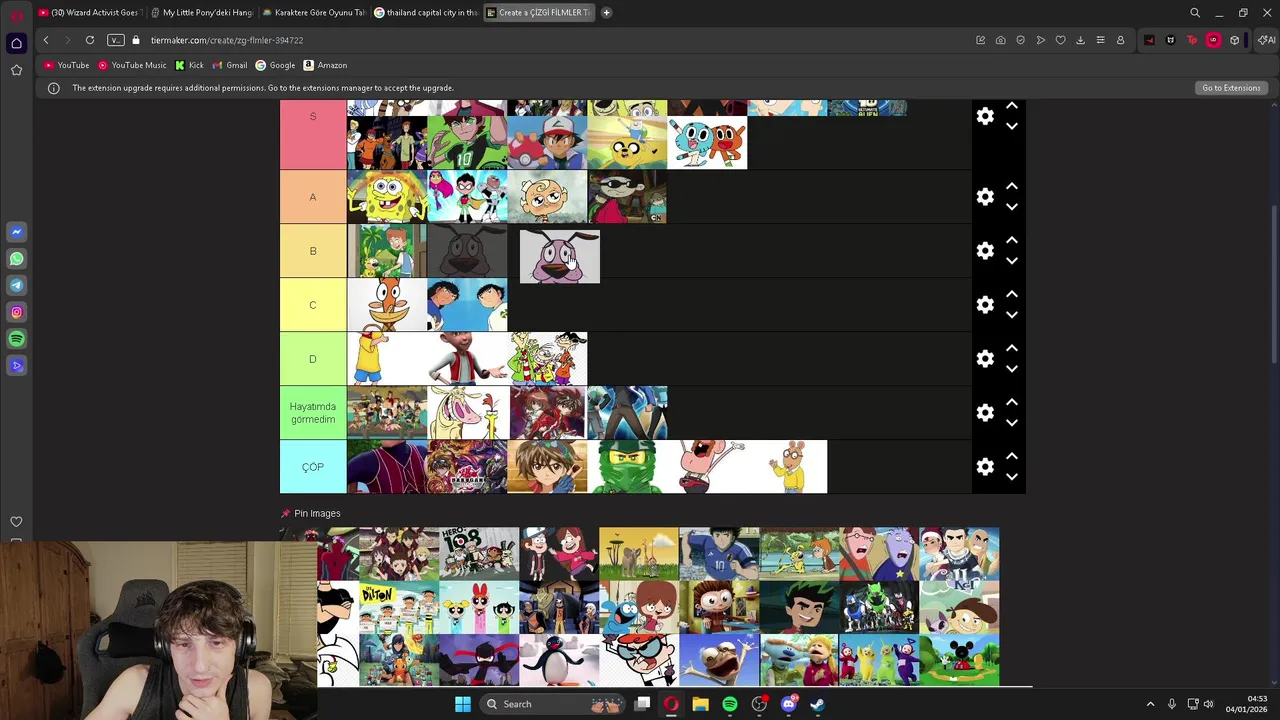Open settings gear for C tier row
The width and height of the screenshot is (1280, 720).
[x=985, y=305]
